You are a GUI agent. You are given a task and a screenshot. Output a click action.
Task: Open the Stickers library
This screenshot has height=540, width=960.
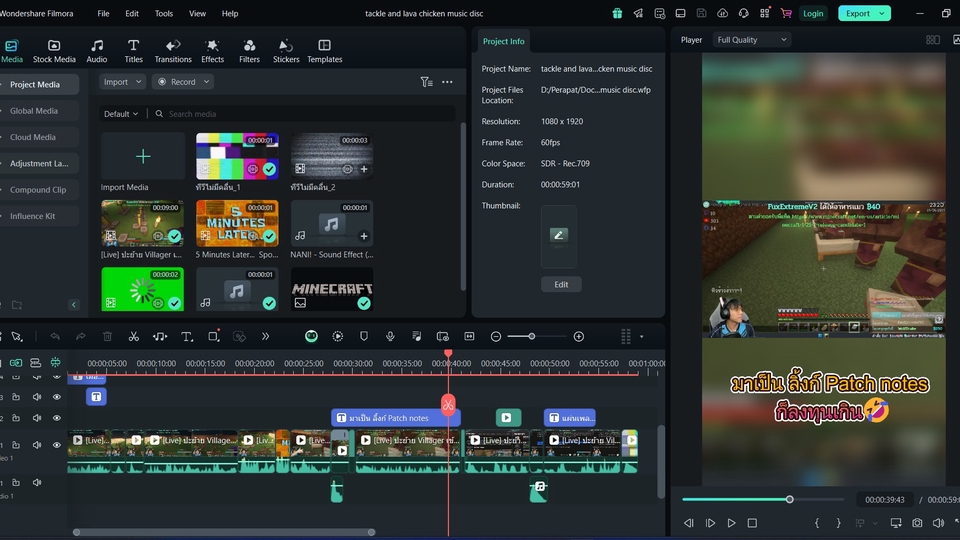click(286, 51)
